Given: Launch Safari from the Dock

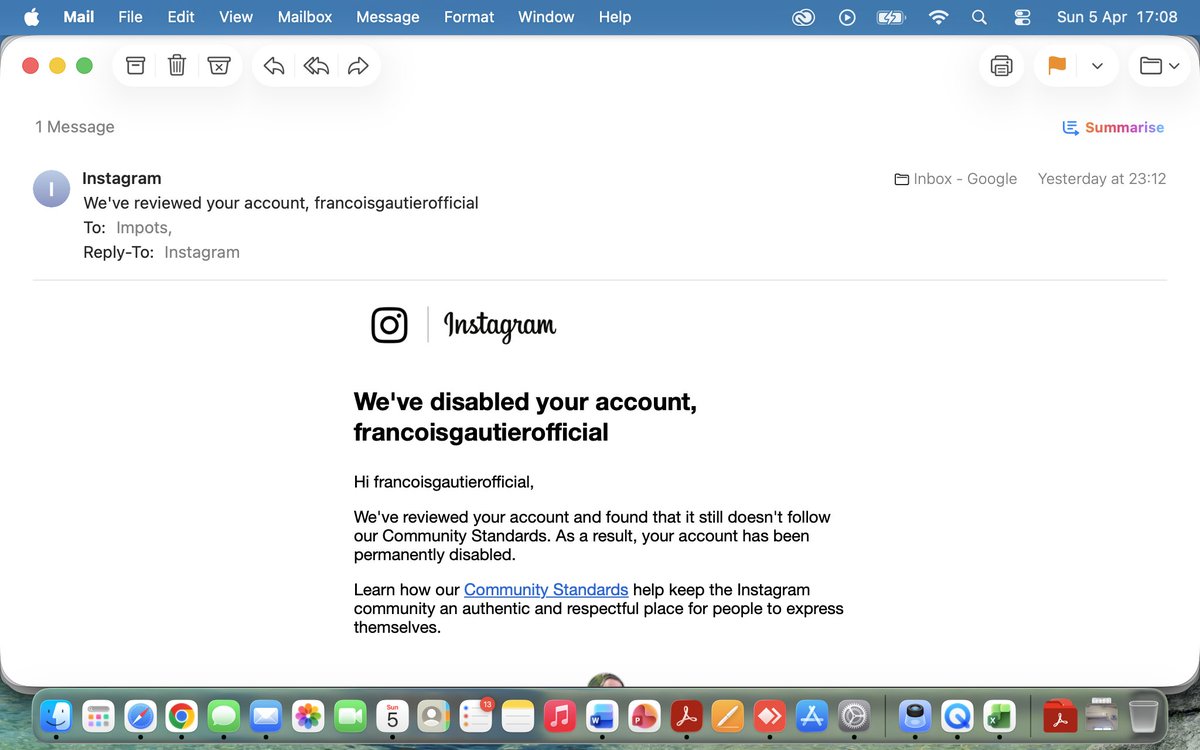Looking at the screenshot, I should (x=140, y=716).
